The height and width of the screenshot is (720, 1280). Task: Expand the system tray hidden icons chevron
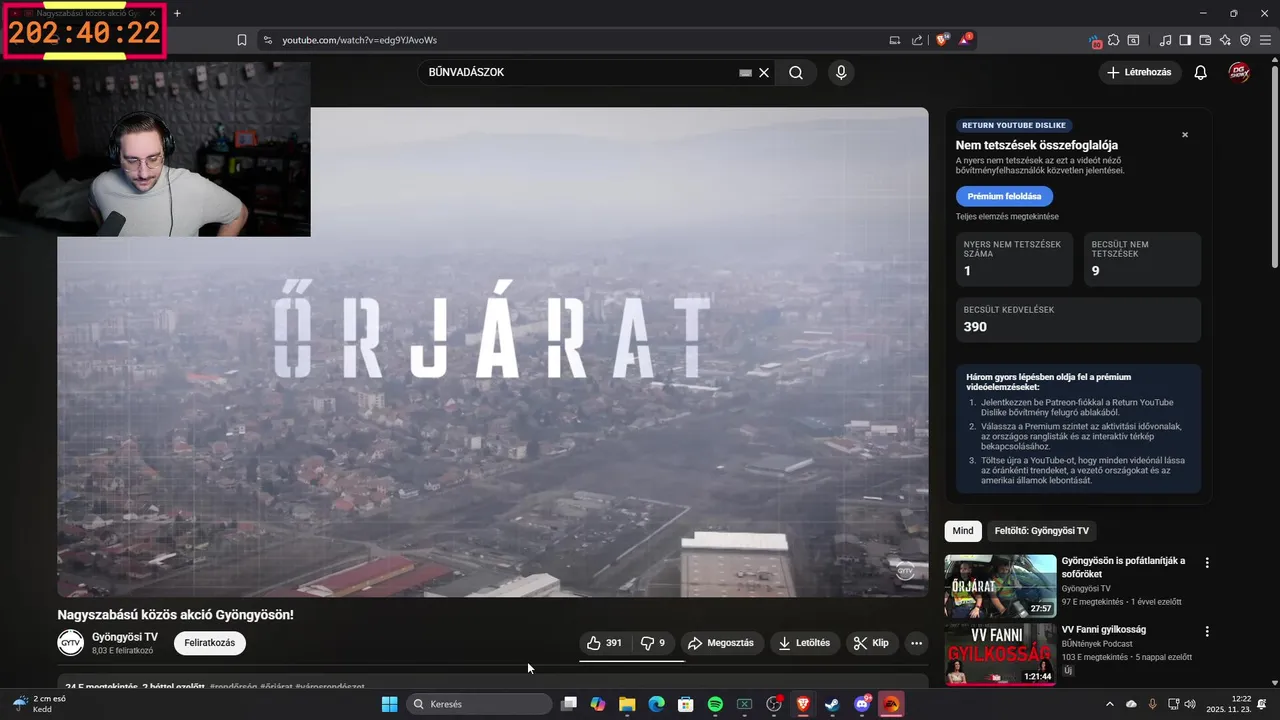click(x=1109, y=704)
